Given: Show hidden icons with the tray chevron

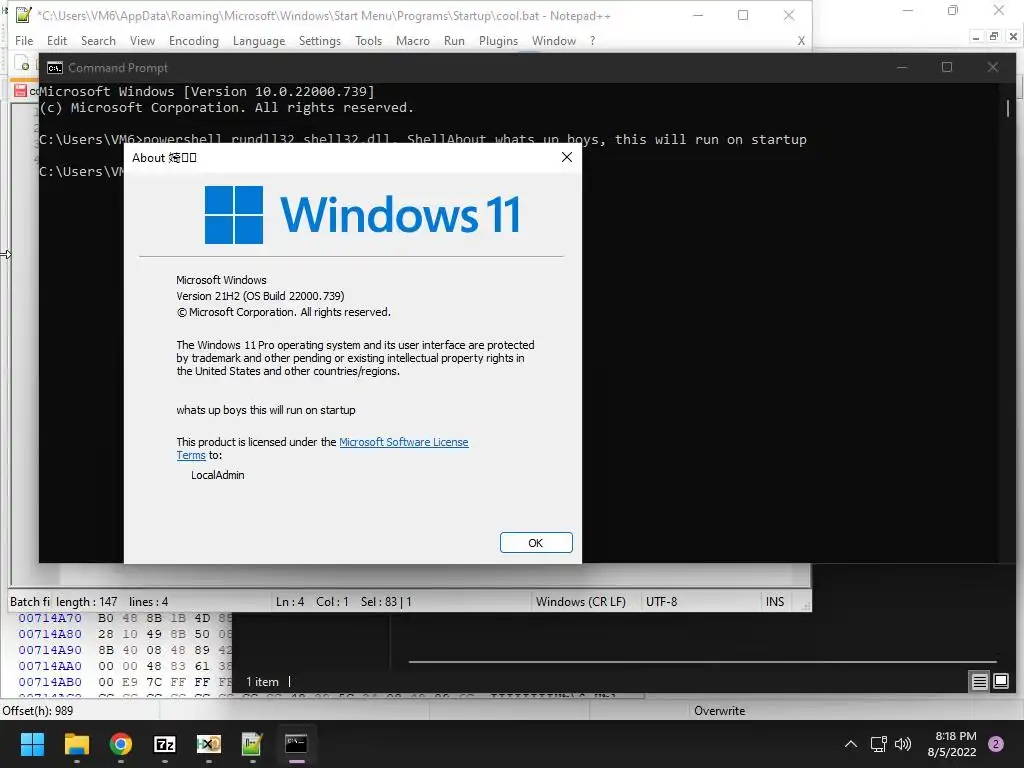Looking at the screenshot, I should pos(851,744).
